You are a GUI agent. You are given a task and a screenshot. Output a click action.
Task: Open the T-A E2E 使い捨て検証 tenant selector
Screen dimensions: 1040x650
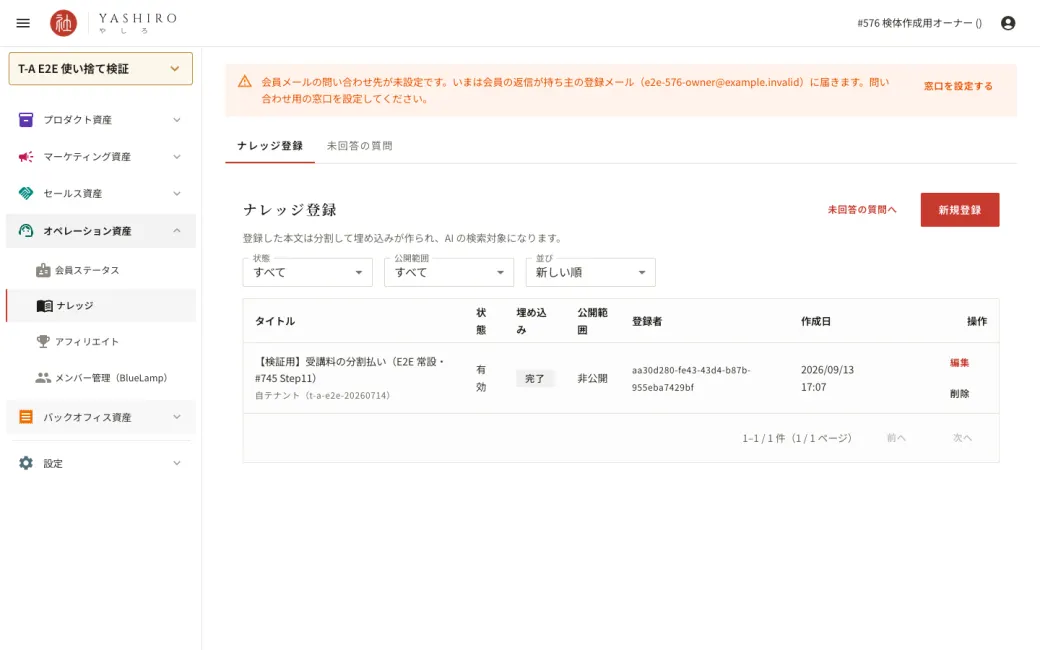tap(101, 69)
